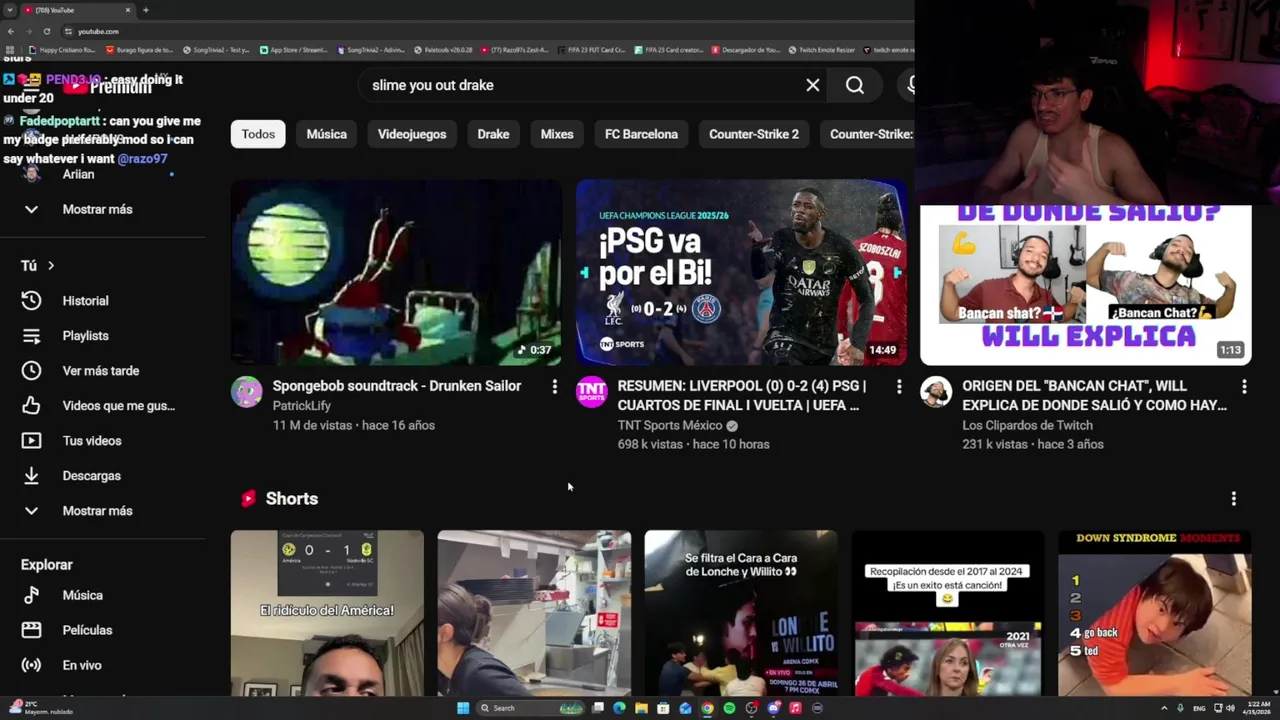
Task: Play the PSG va por el Bi thumbnail
Action: [741, 272]
